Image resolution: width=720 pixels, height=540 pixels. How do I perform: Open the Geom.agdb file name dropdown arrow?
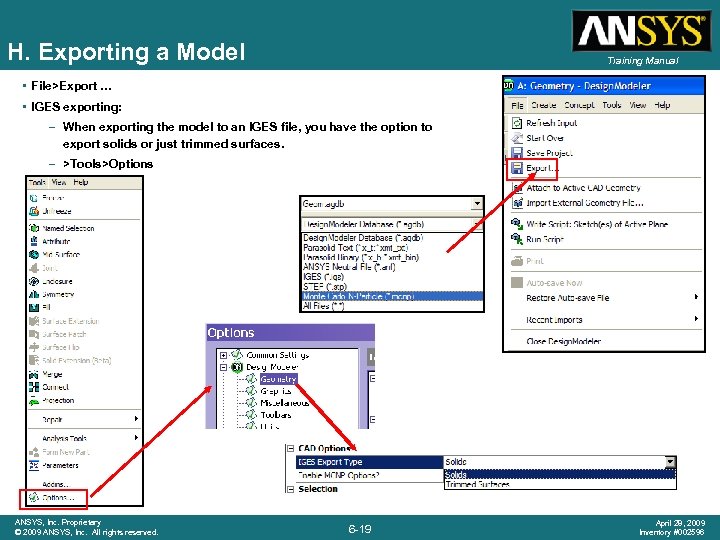(x=477, y=203)
